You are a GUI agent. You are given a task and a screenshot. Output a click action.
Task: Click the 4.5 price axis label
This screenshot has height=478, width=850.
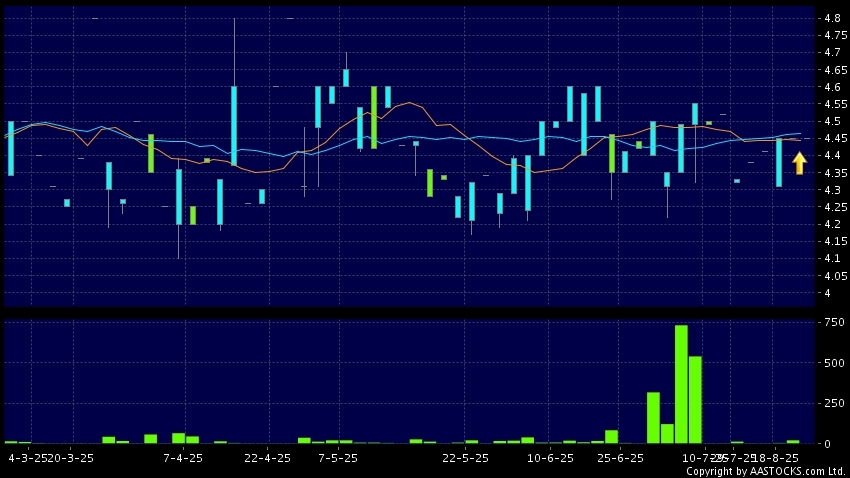click(x=832, y=121)
